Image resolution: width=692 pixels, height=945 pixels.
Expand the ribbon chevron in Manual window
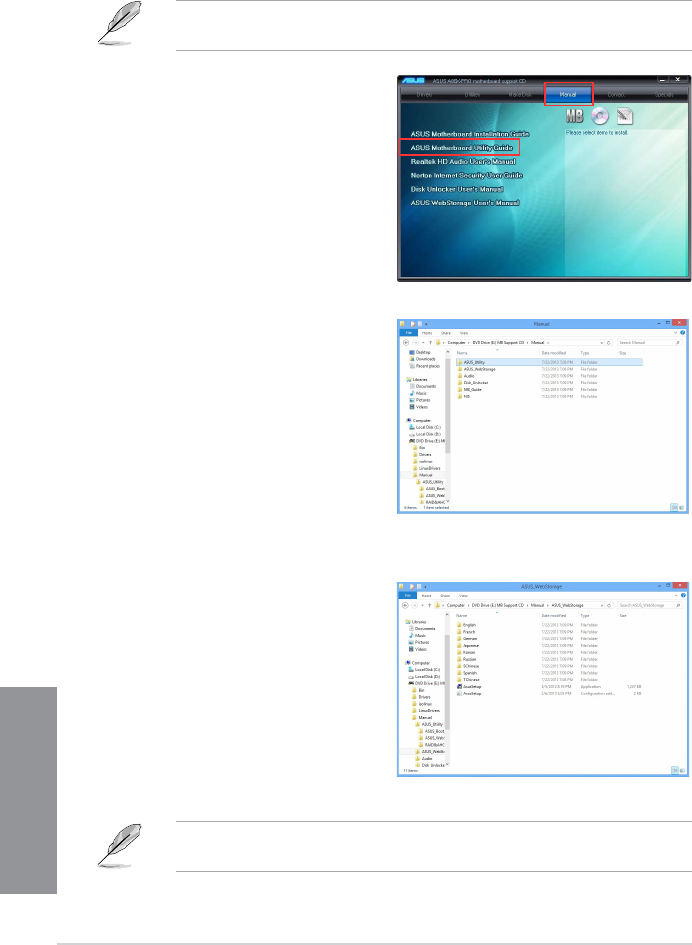[675, 333]
